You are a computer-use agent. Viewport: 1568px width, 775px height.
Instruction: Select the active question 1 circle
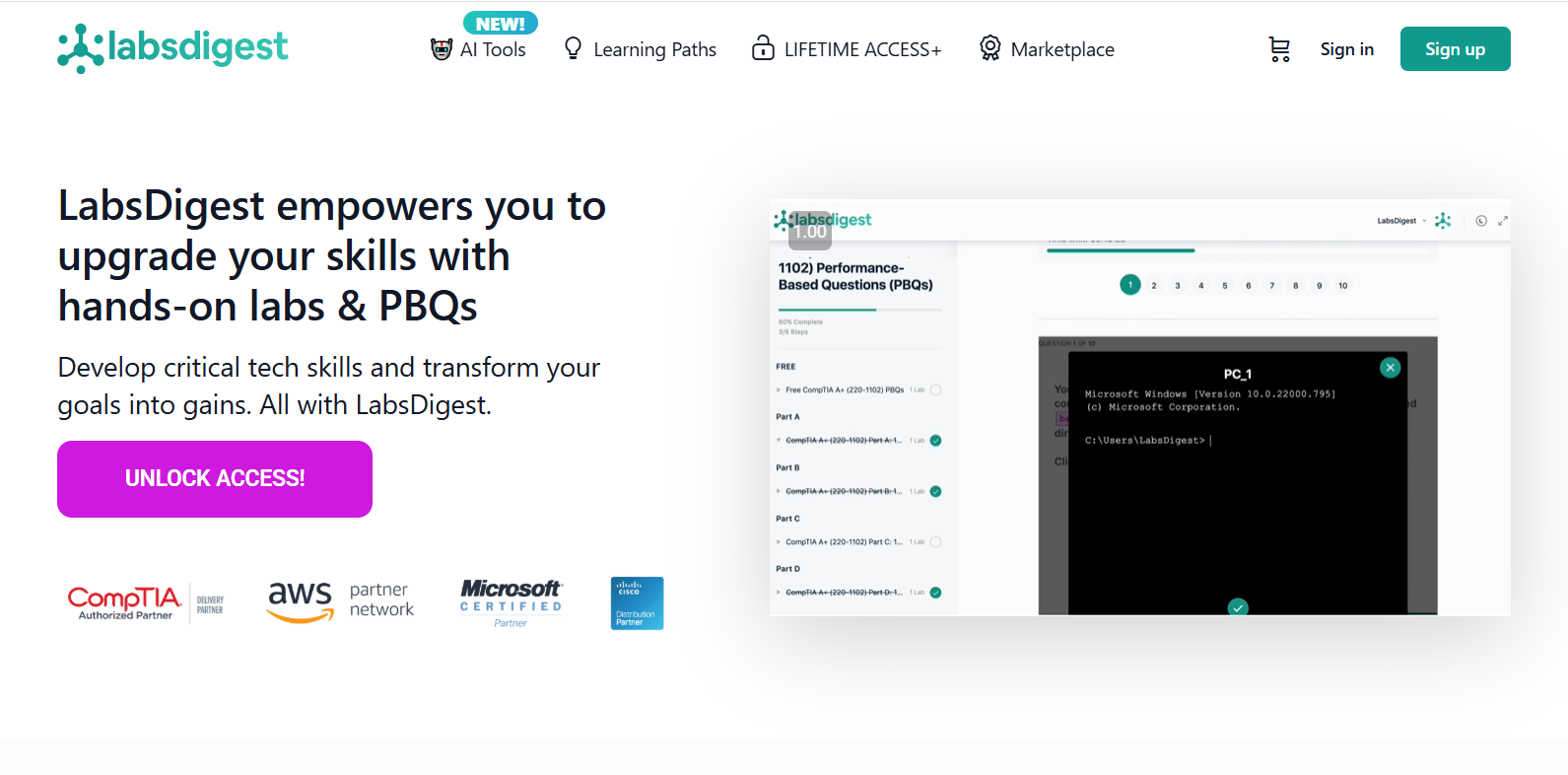pos(1130,285)
